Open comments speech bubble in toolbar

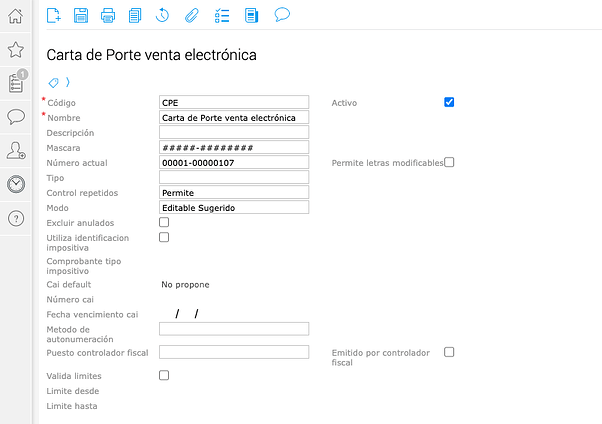pyautogui.click(x=282, y=15)
